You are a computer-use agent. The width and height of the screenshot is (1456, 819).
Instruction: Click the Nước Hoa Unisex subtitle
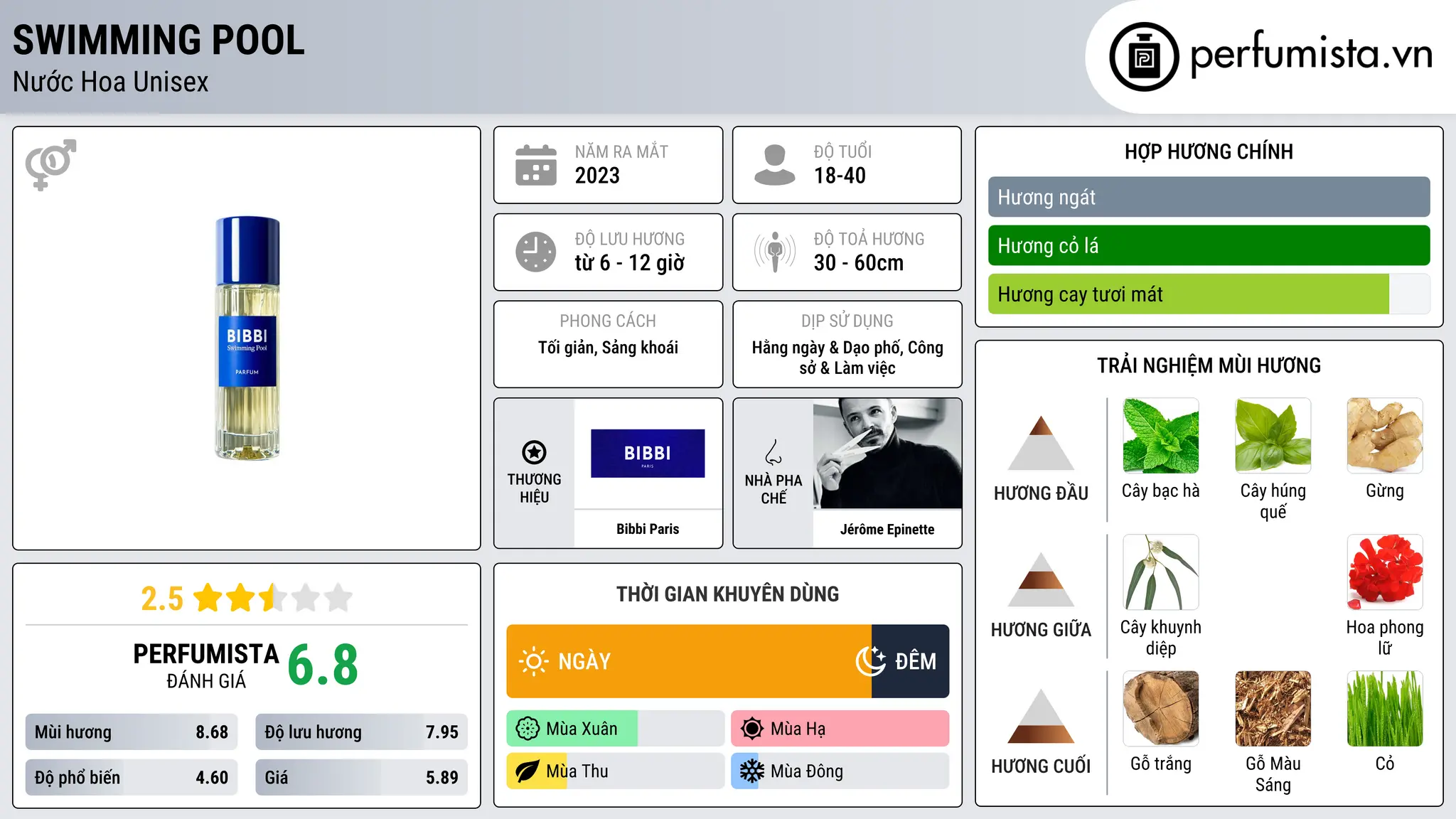pyautogui.click(x=111, y=82)
